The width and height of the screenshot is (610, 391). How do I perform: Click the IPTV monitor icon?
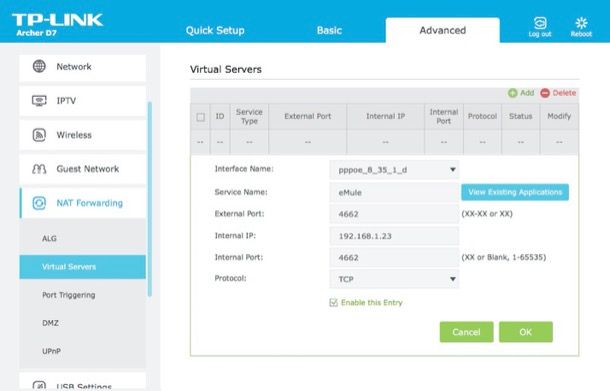39,101
